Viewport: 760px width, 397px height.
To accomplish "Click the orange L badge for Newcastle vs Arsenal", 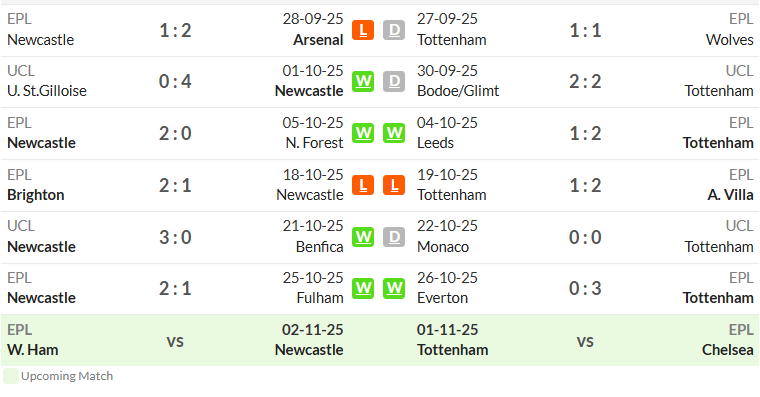I will (363, 30).
